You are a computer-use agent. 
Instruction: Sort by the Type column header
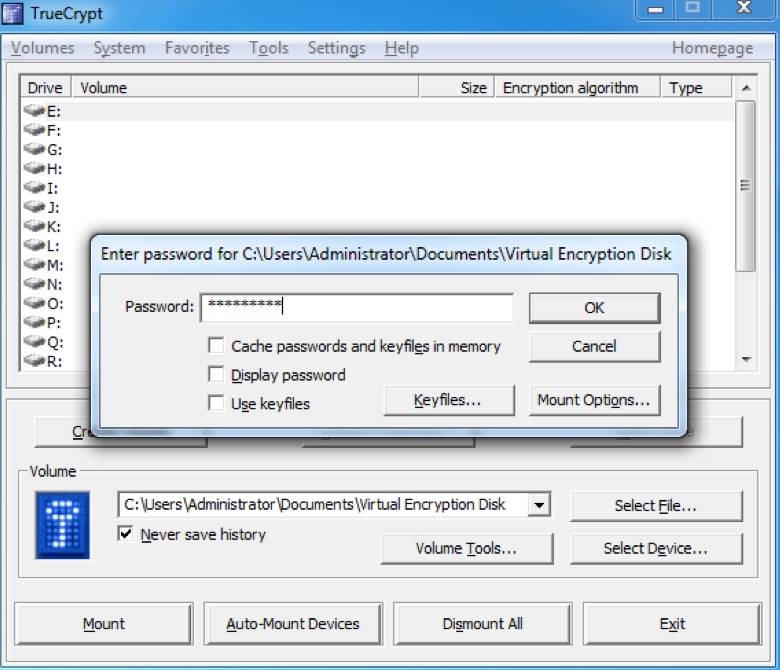point(696,88)
